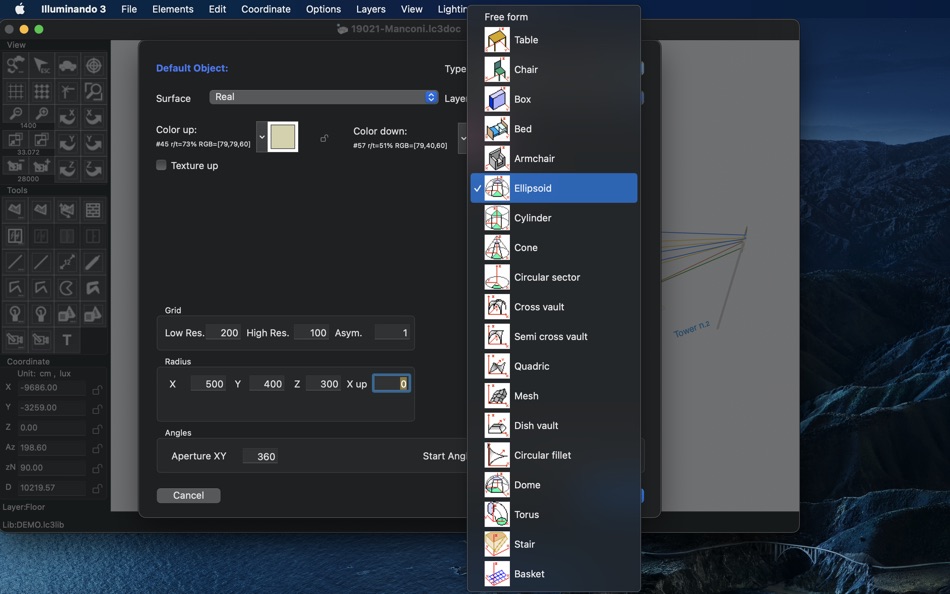Toggle the lock beside X coordinate
This screenshot has height=594, width=950.
pyautogui.click(x=96, y=389)
